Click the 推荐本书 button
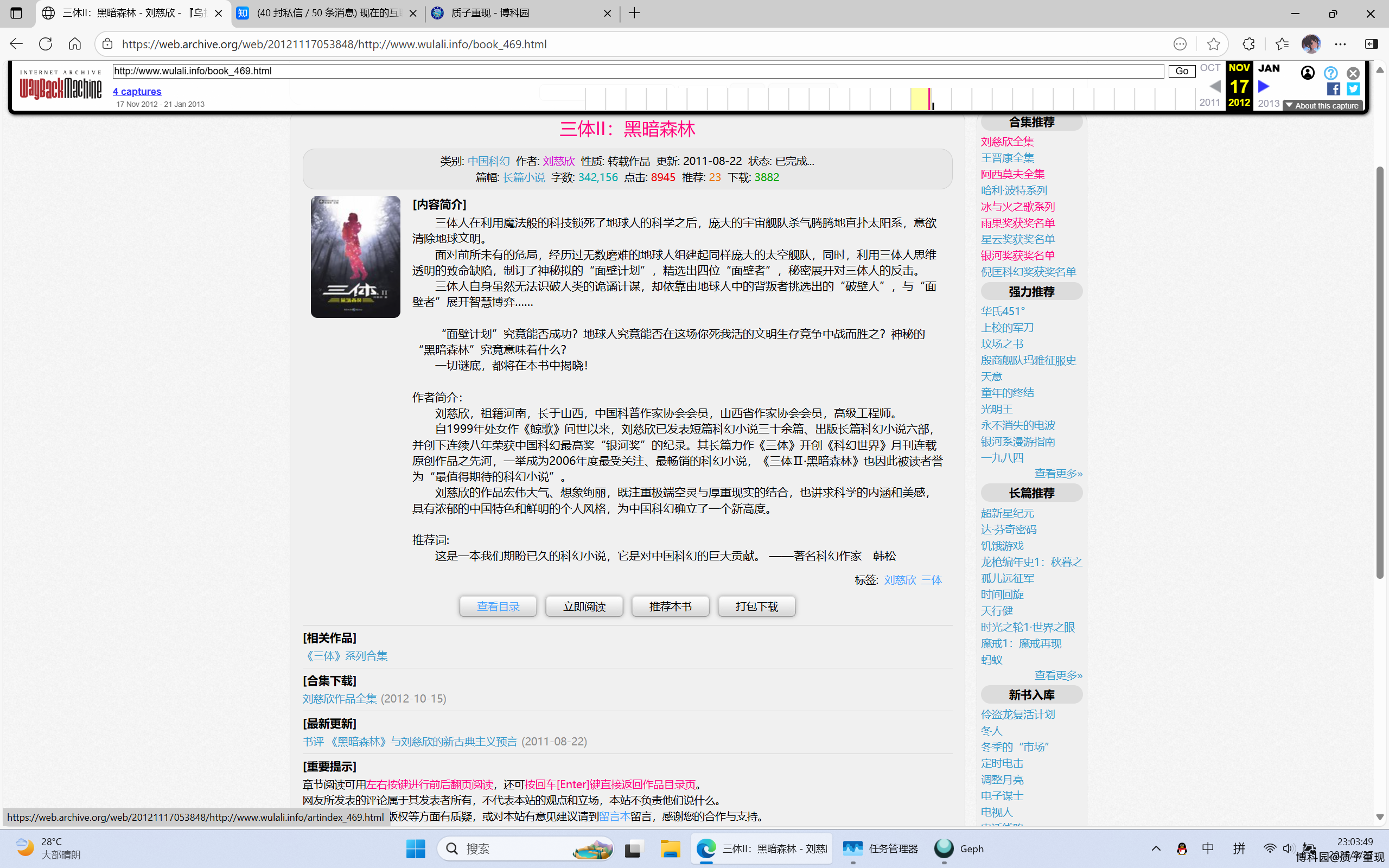Screen dimensions: 1389x868 [x=671, y=606]
